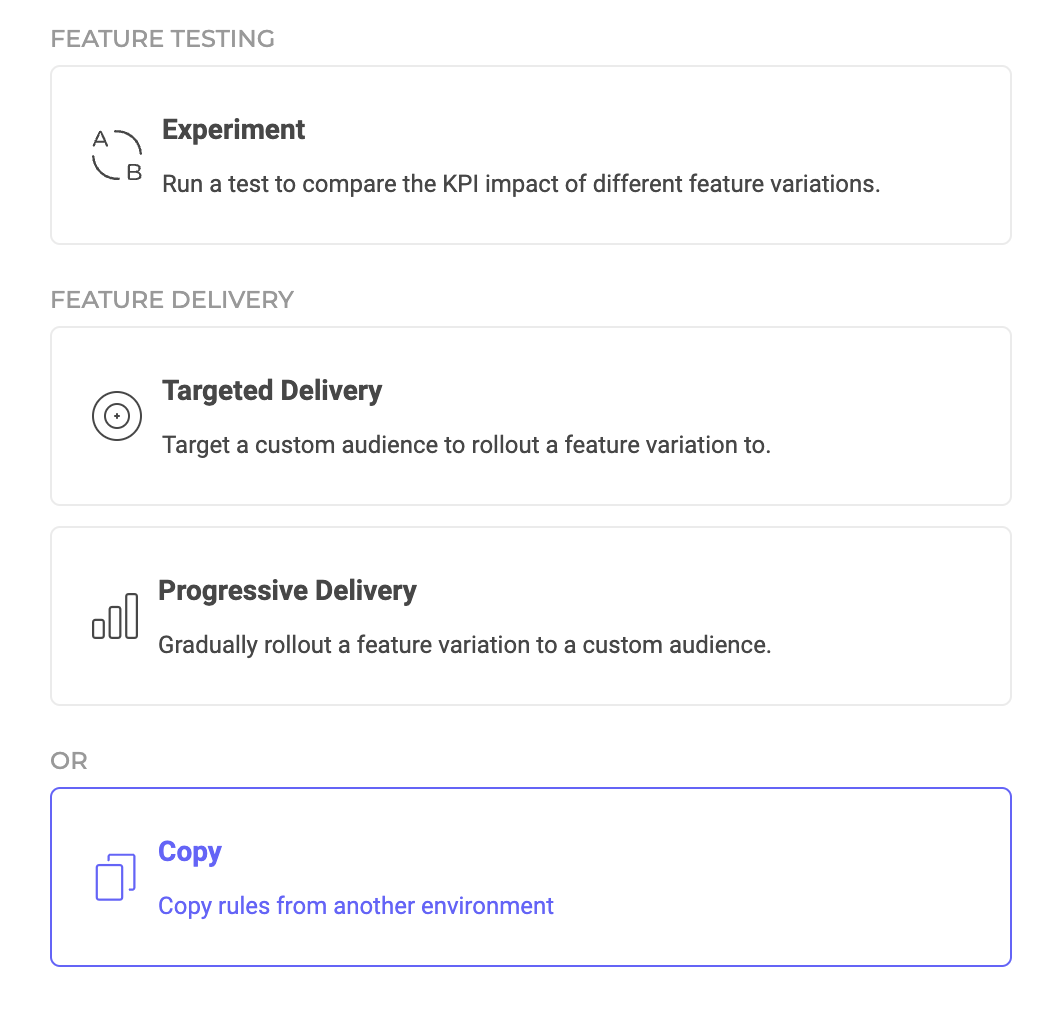The image size is (1056, 1010).
Task: Select the Experiment rule title
Action: (233, 130)
